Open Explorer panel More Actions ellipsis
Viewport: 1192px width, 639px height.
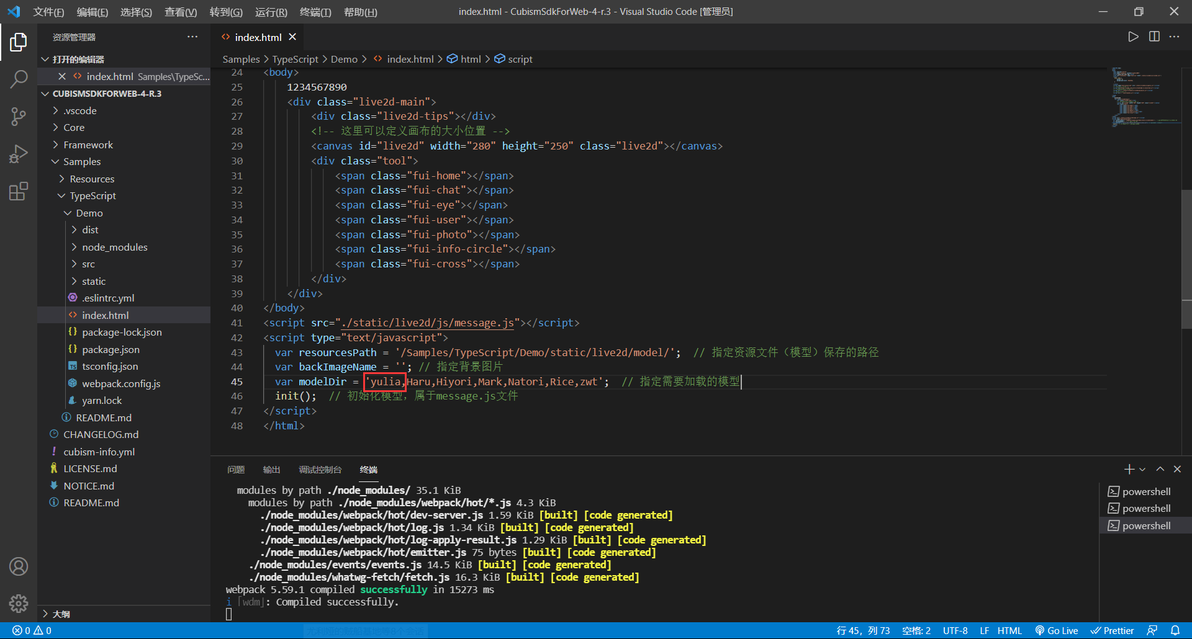(x=192, y=36)
